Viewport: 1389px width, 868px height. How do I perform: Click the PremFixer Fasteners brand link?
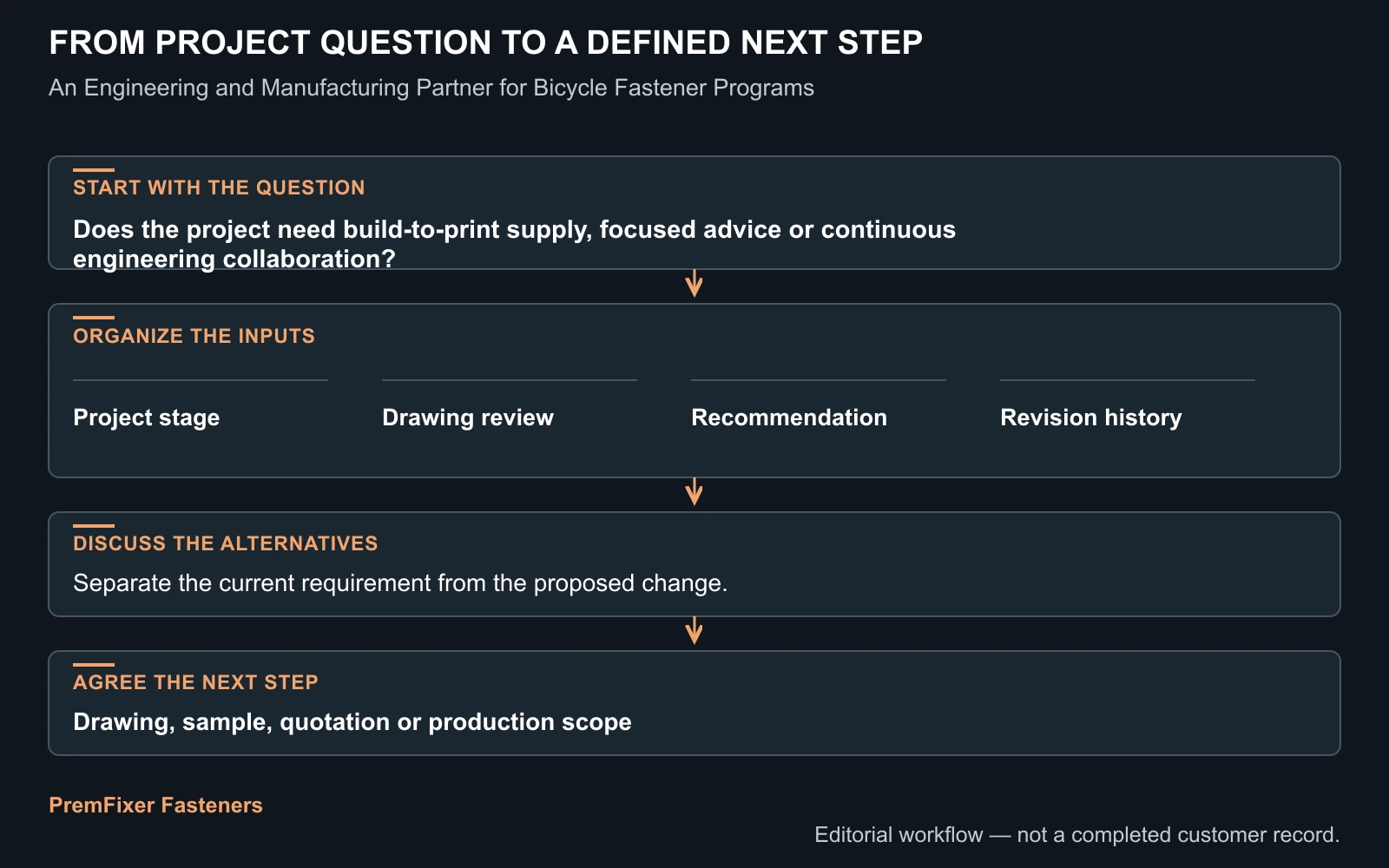pos(155,805)
